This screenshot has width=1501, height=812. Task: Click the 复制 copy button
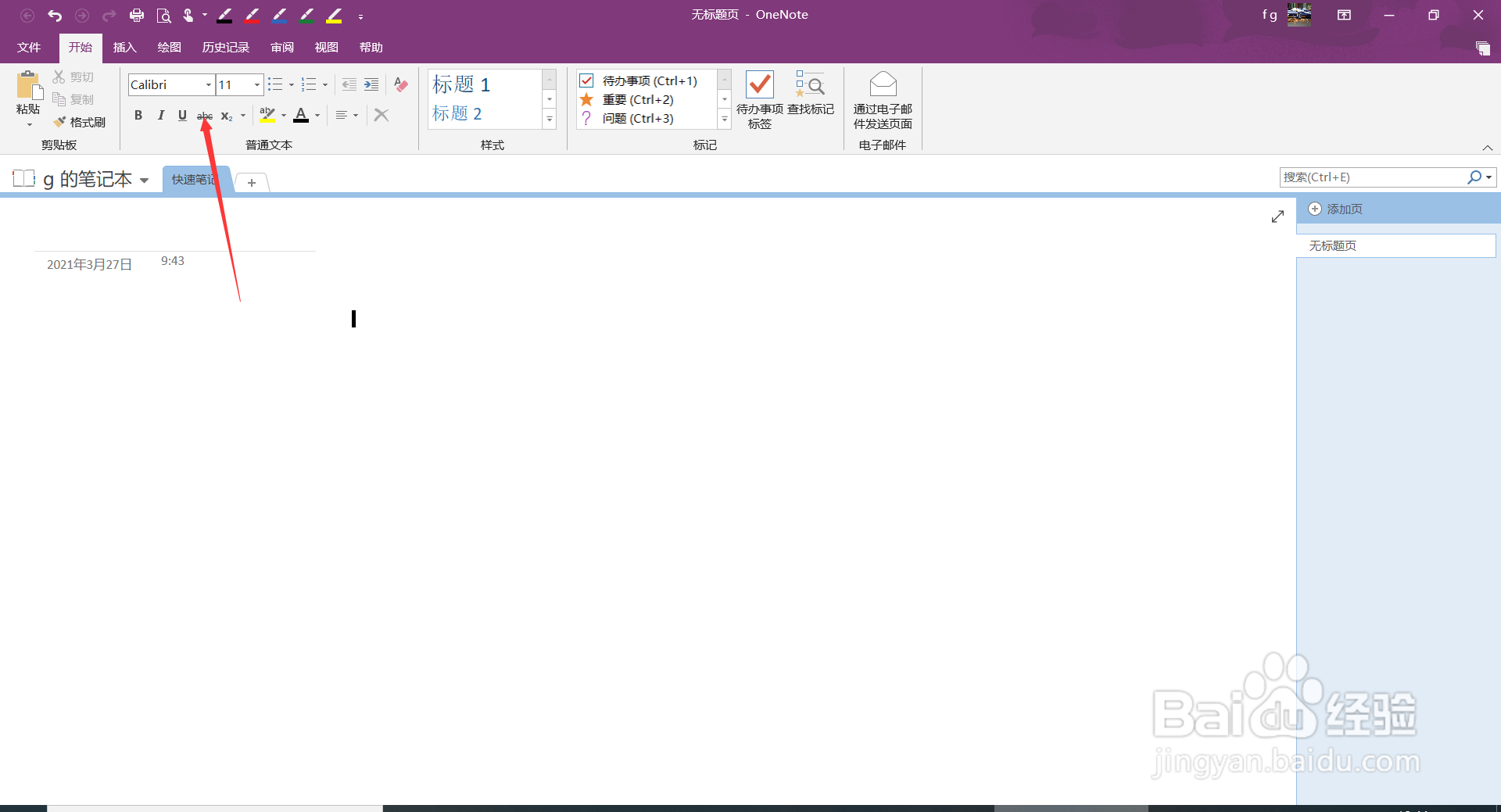click(73, 99)
